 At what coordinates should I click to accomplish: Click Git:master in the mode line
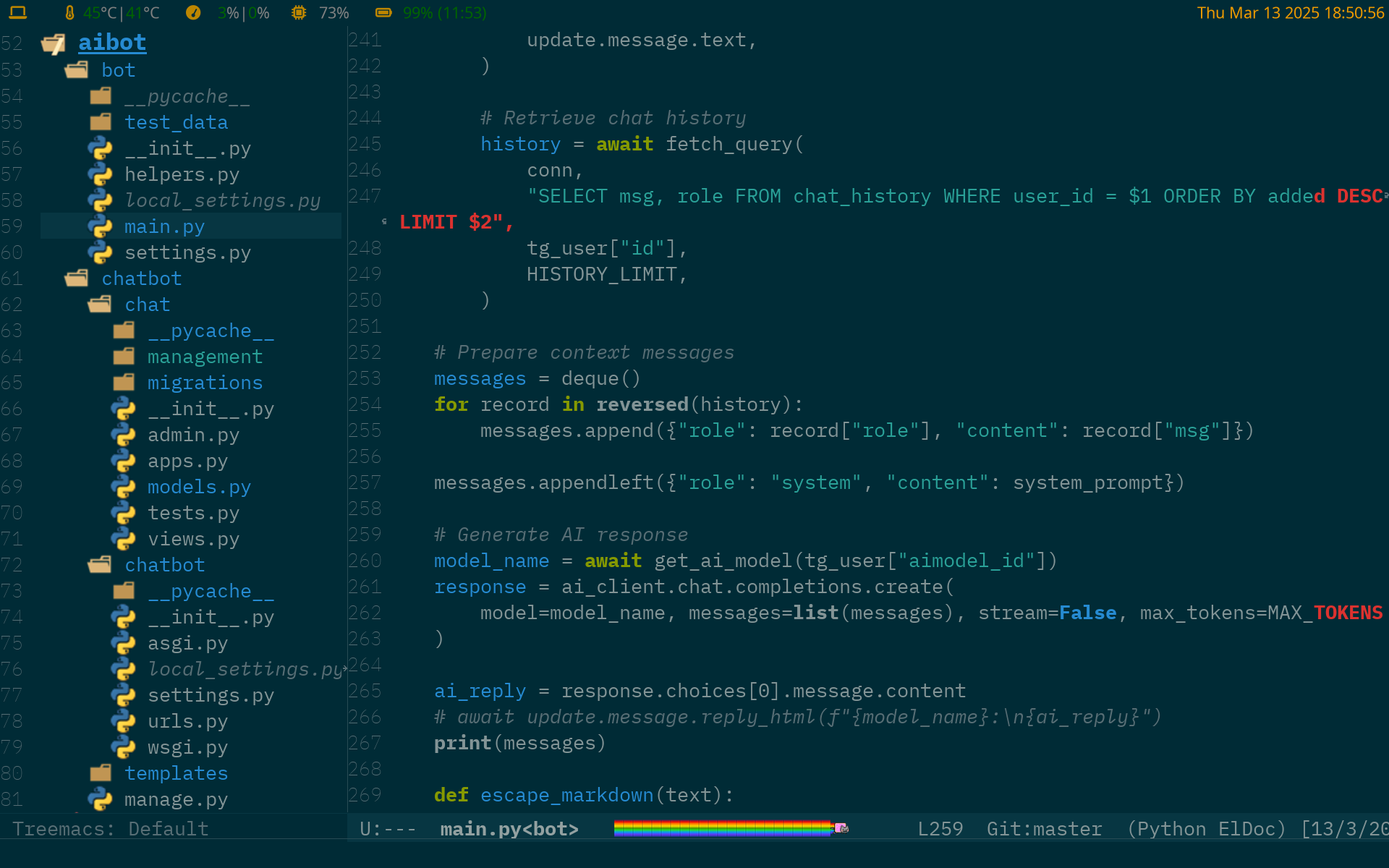[x=1044, y=829]
